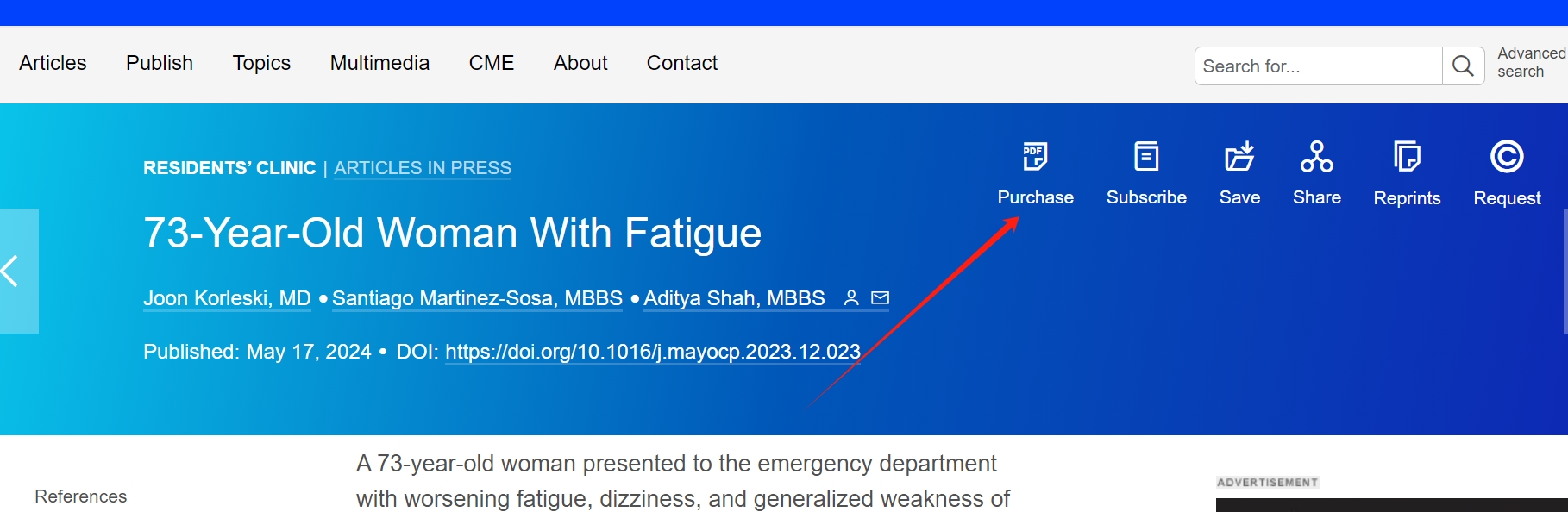
Task: Click the Subscribe icon
Action: click(x=1145, y=157)
